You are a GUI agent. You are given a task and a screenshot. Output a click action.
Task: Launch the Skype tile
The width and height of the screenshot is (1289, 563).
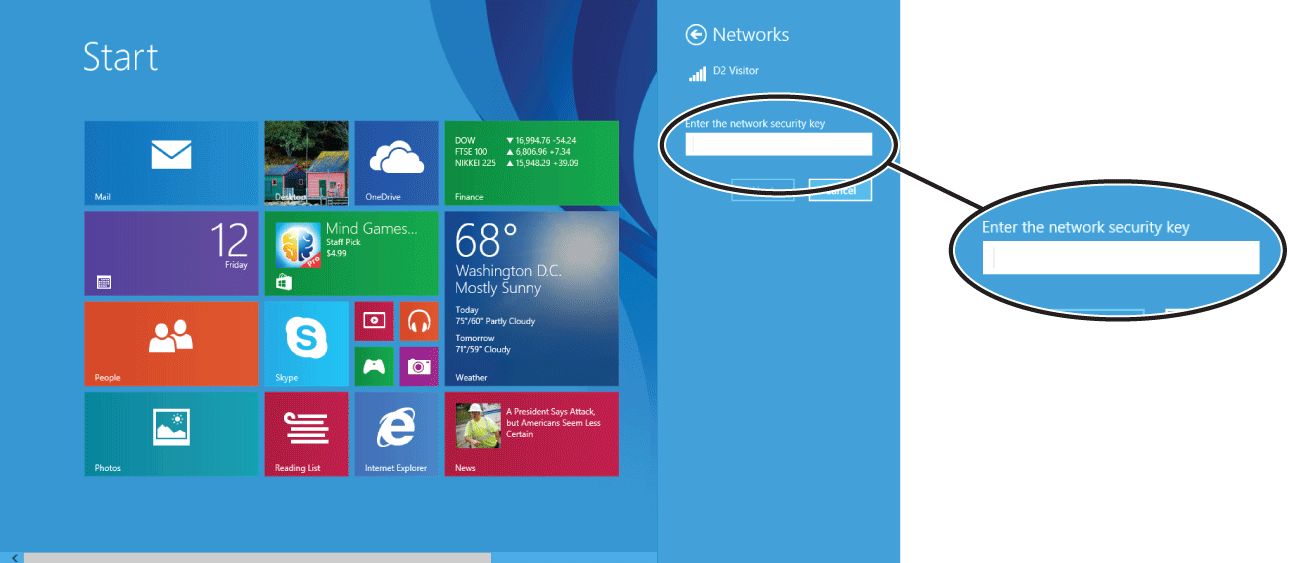(306, 343)
